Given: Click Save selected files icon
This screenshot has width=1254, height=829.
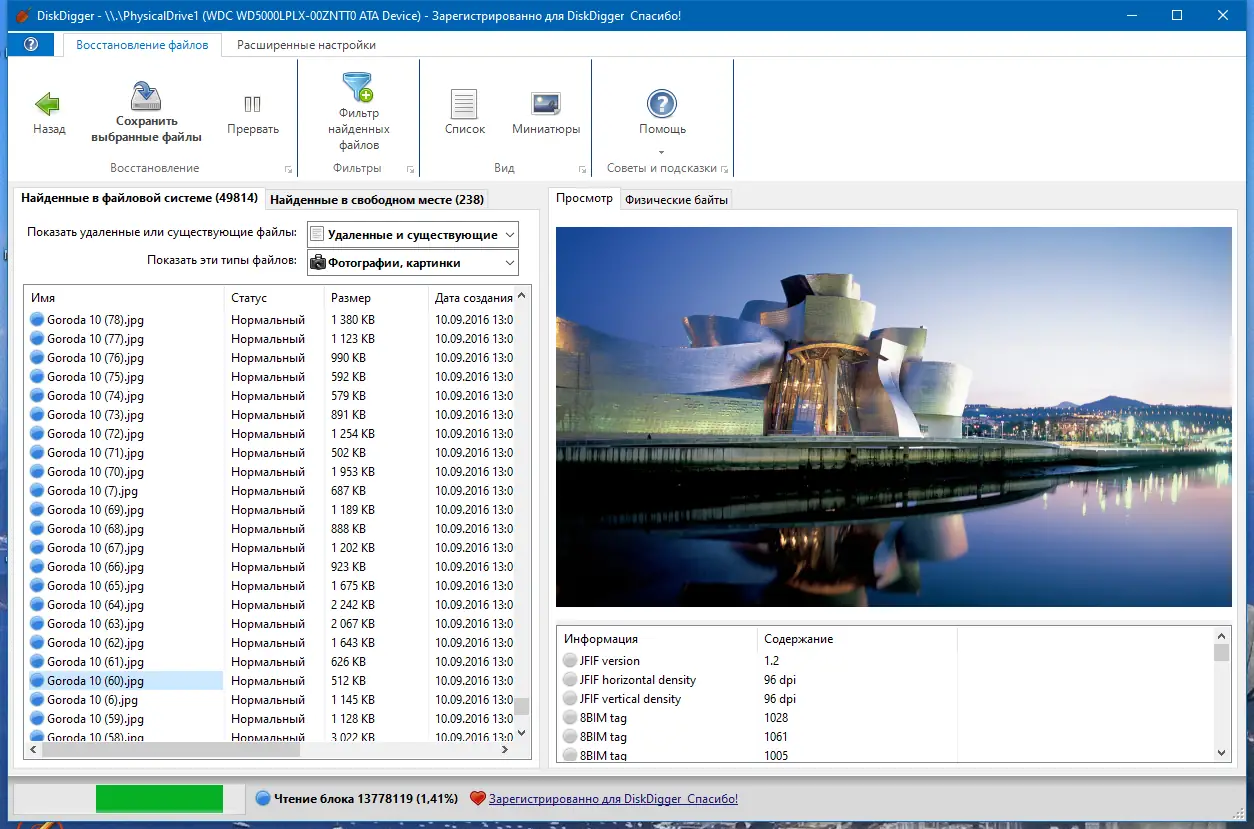Looking at the screenshot, I should (146, 98).
